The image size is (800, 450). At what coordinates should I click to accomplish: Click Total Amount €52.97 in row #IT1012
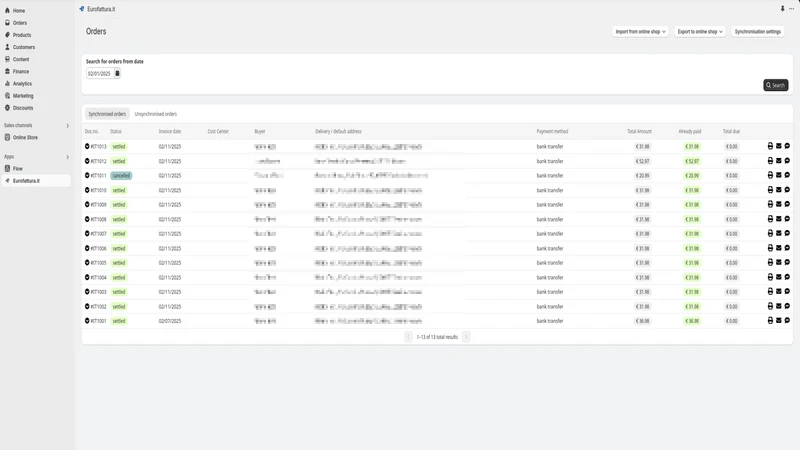point(643,161)
